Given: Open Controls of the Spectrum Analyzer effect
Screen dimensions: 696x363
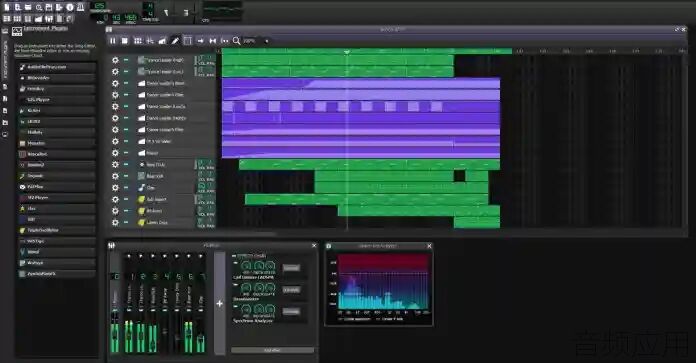Looking at the screenshot, I should [292, 311].
